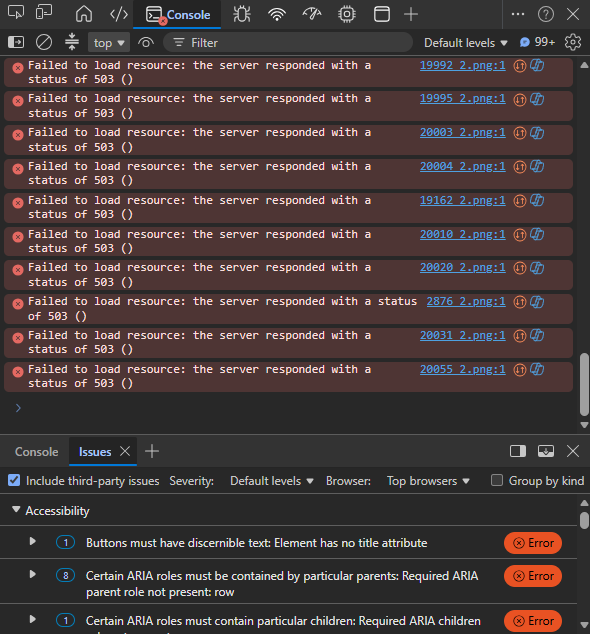Collapse the Accessibility issues group
This screenshot has height=634, width=590.
16,510
